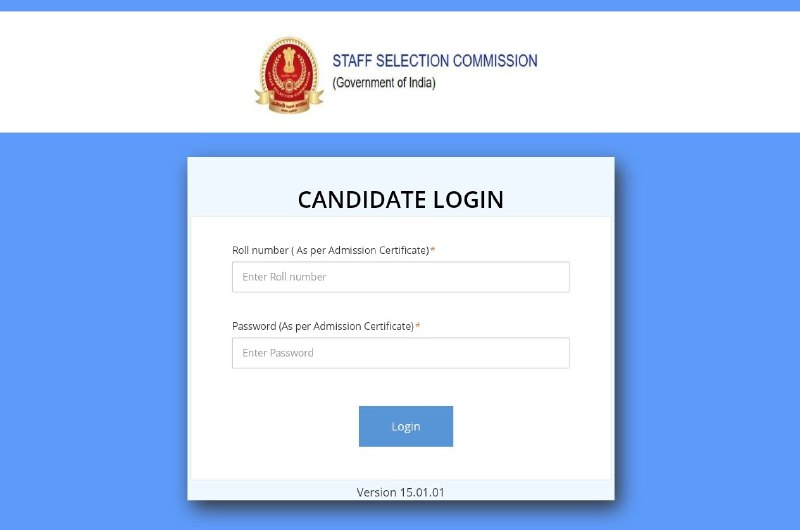Click the Version 15.01.01 text
Image resolution: width=800 pixels, height=530 pixels.
pyautogui.click(x=401, y=492)
